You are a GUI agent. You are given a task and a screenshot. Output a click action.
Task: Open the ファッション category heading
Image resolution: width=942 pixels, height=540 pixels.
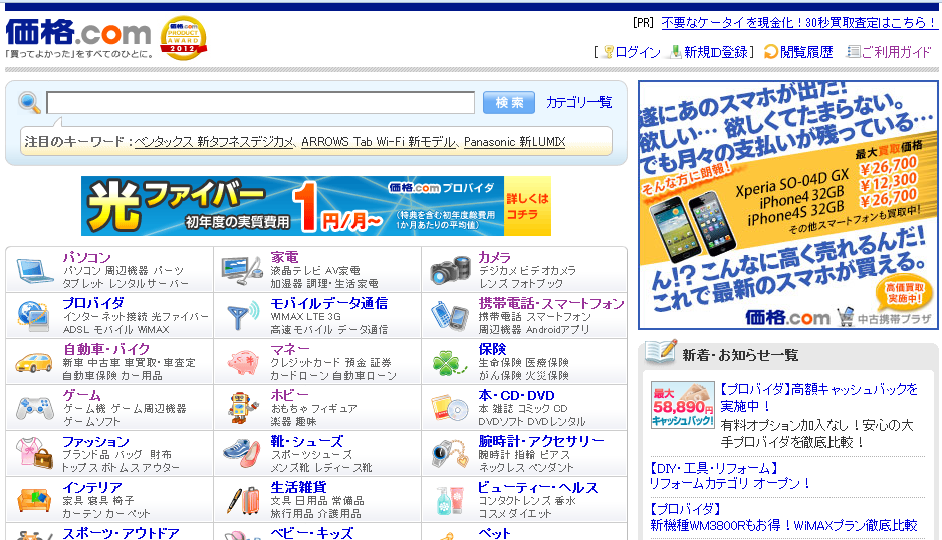(x=96, y=441)
